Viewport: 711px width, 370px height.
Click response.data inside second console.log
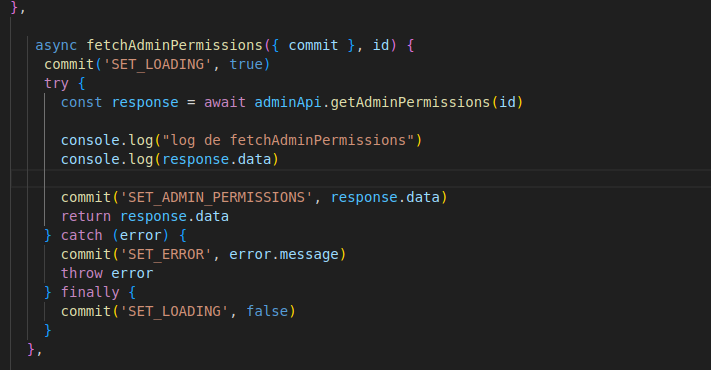[216, 160]
